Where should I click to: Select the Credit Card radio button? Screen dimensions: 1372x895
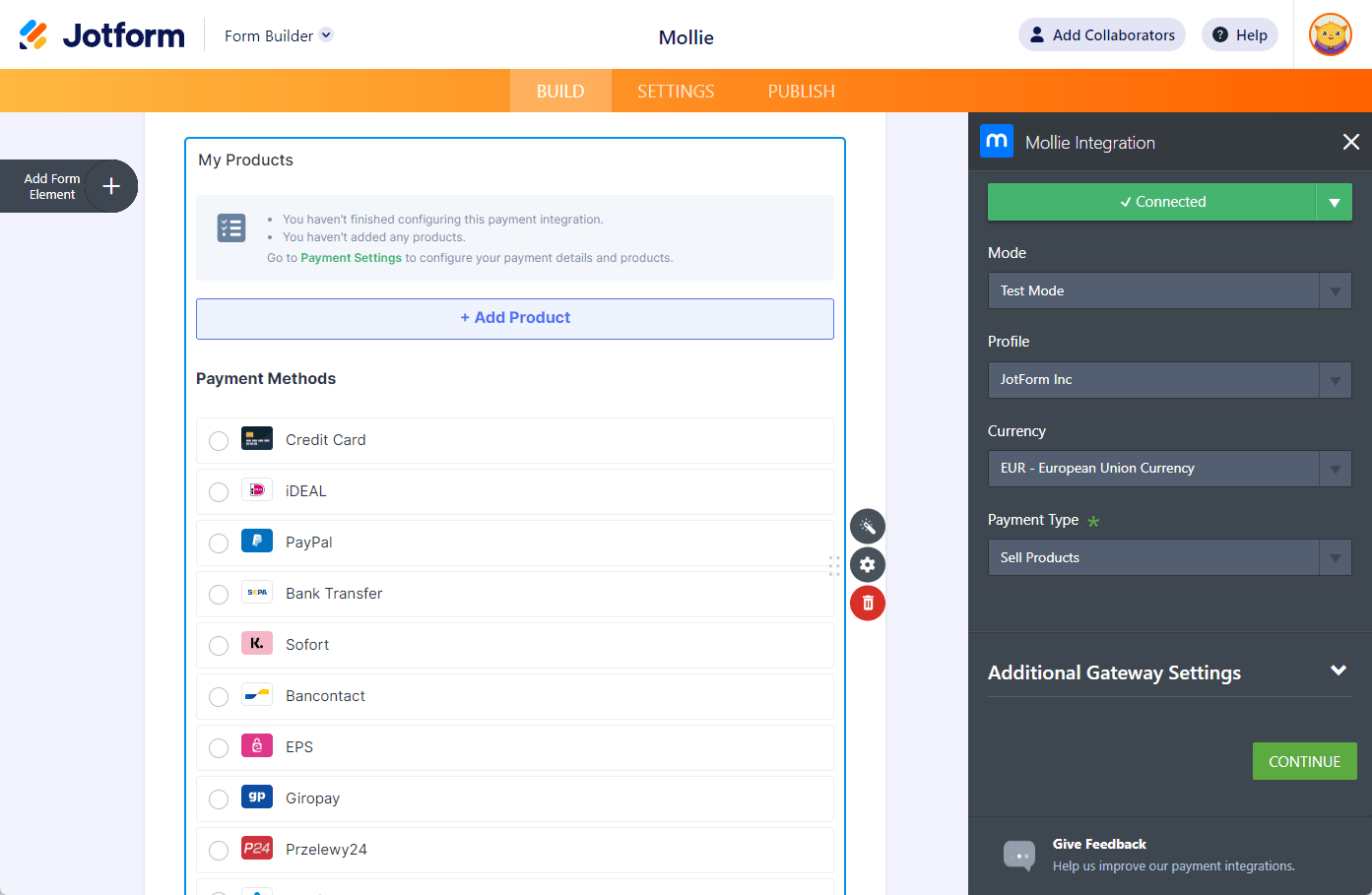coord(219,441)
